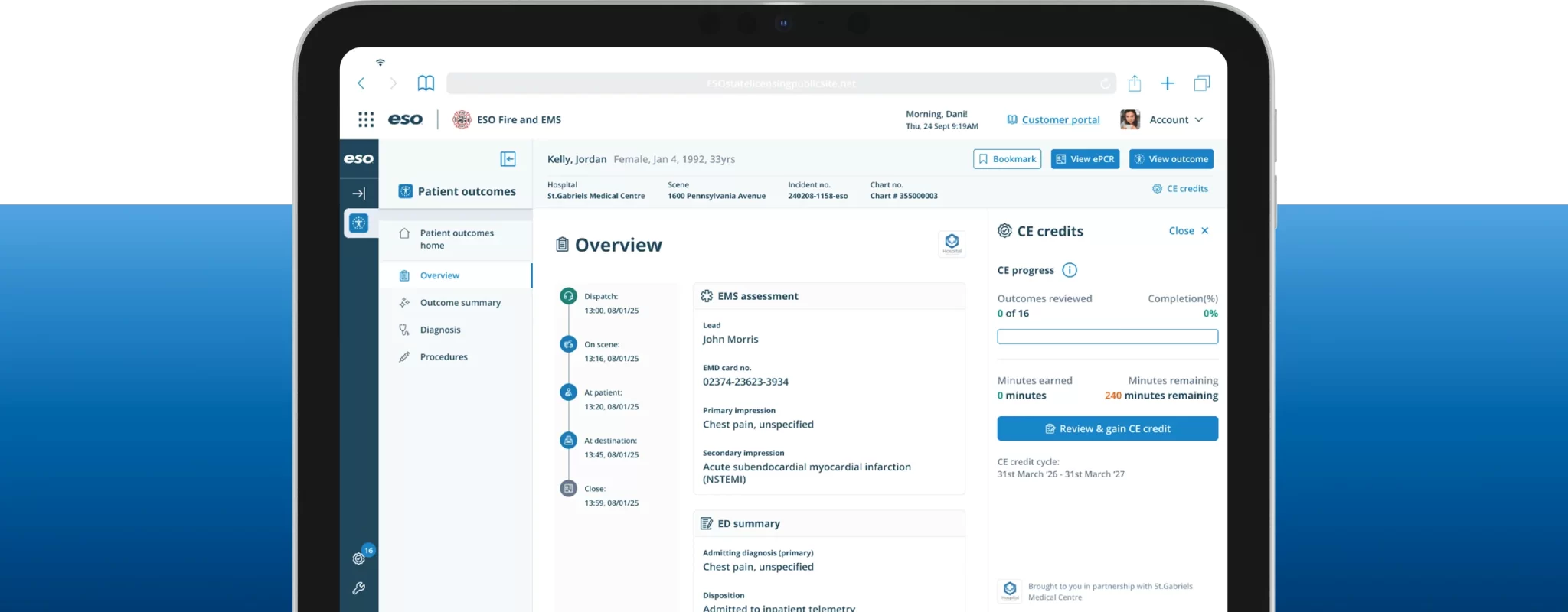Add a new browser tab with plus icon
This screenshot has height=612, width=1568.
click(1167, 83)
